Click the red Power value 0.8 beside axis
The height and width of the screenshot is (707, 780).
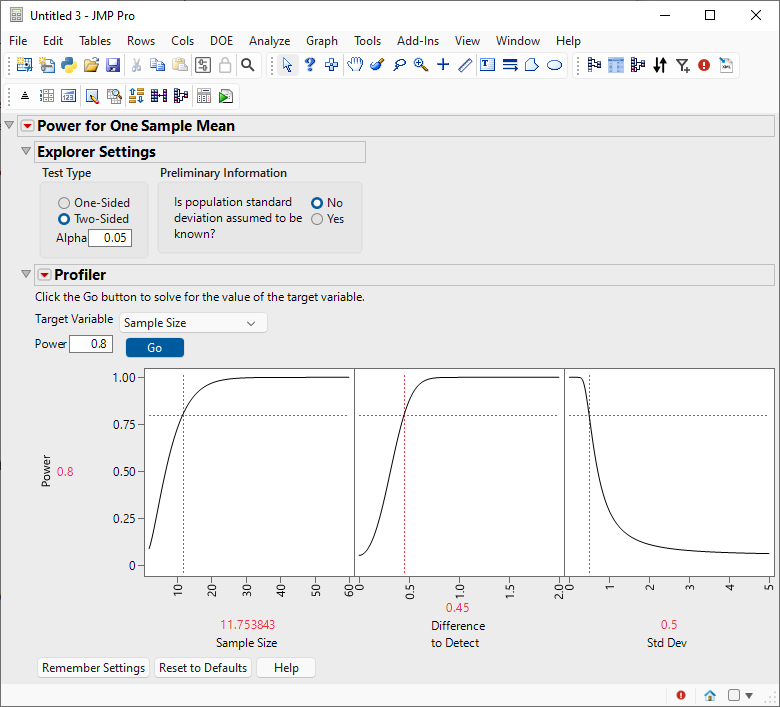point(65,472)
